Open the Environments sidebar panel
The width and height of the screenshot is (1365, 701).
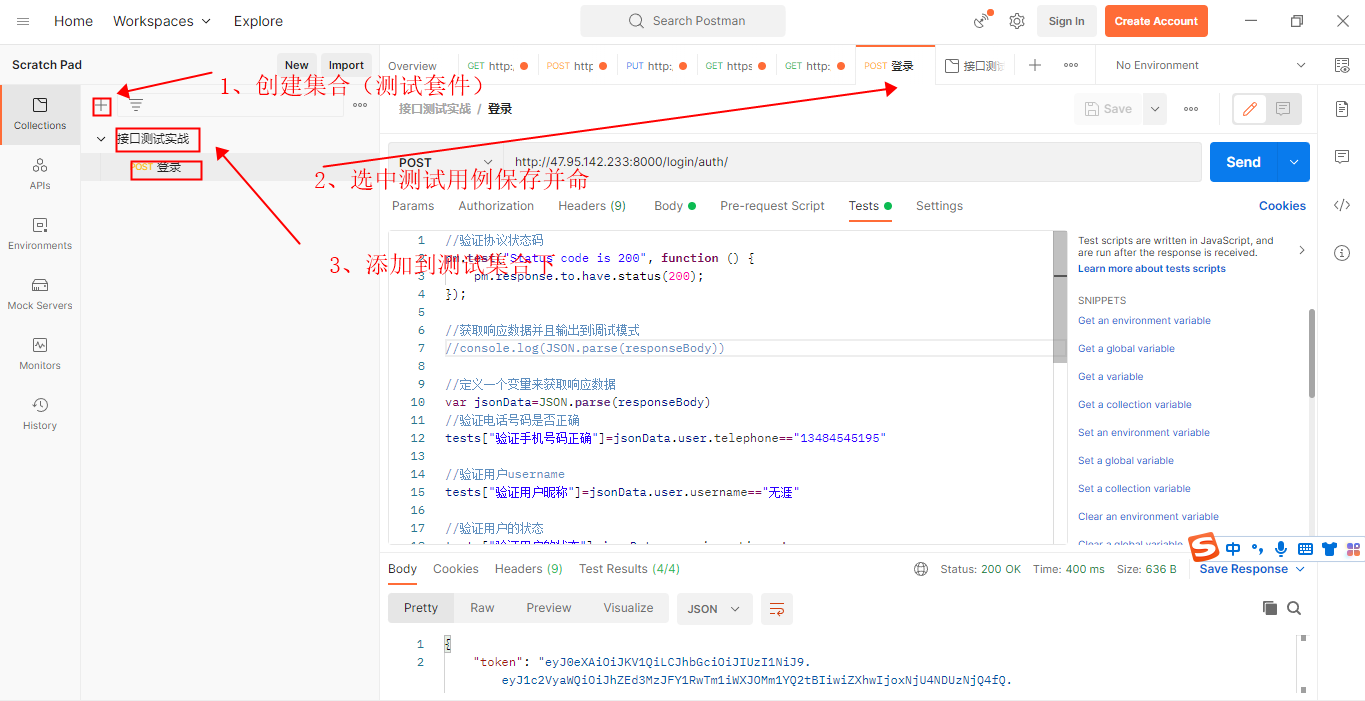click(x=40, y=234)
